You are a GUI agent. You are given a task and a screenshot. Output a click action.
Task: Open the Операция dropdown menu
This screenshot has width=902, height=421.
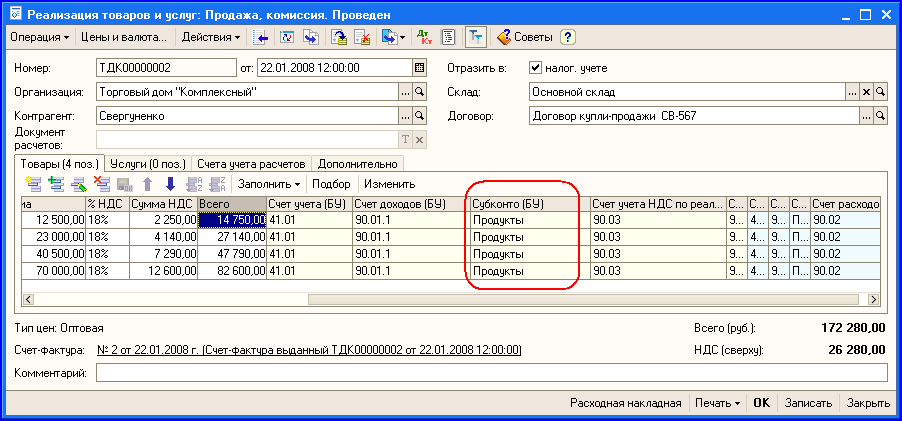(40, 37)
